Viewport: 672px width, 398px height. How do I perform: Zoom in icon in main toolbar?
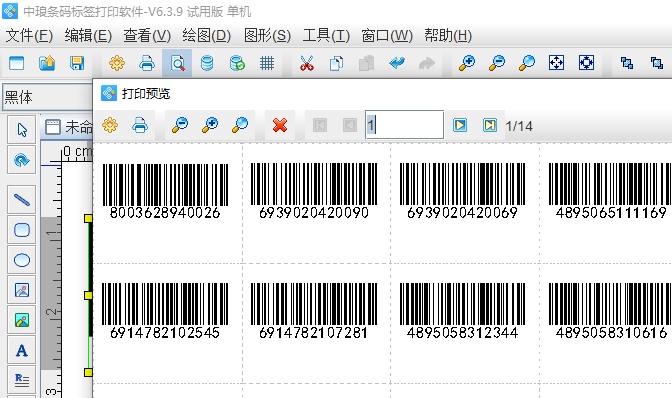pos(466,63)
